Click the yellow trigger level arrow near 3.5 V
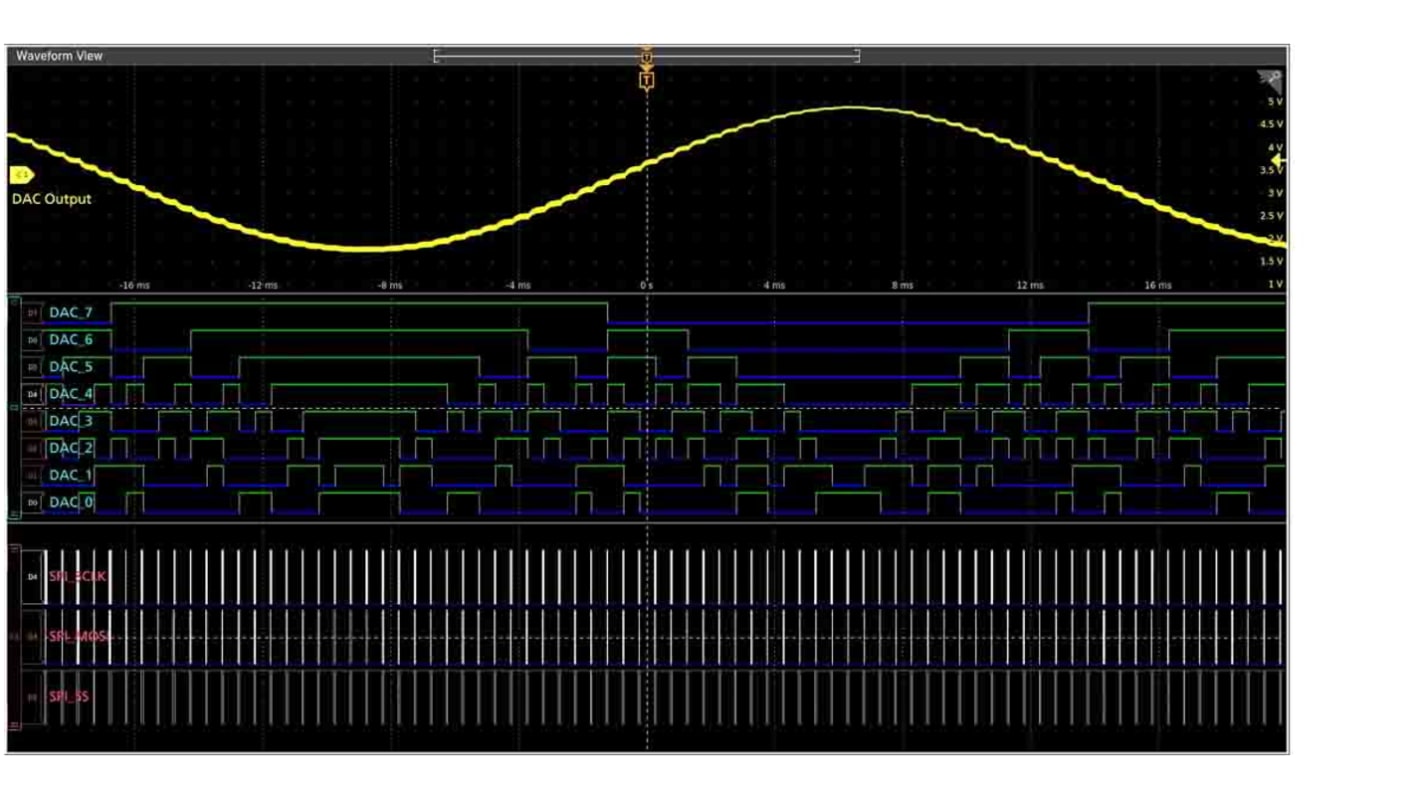Image resolution: width=1420 pixels, height=798 pixels. click(x=1275, y=161)
